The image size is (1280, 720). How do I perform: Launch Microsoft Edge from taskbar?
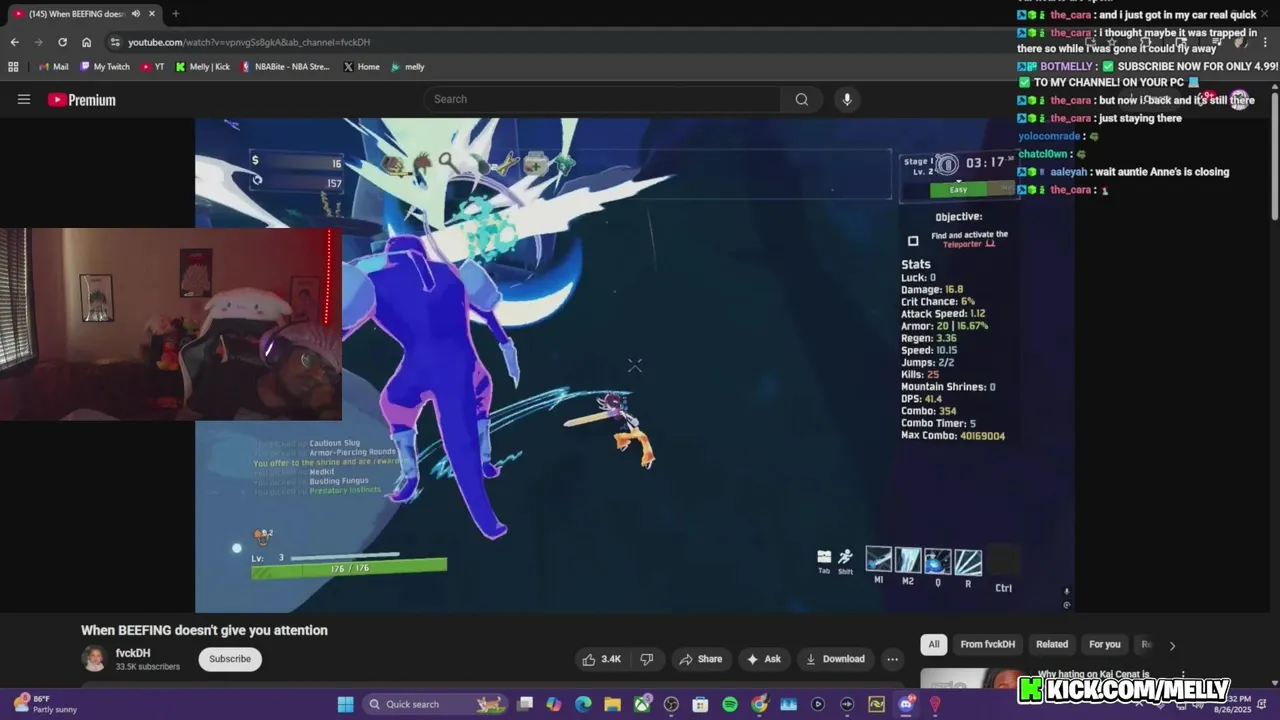(583, 704)
